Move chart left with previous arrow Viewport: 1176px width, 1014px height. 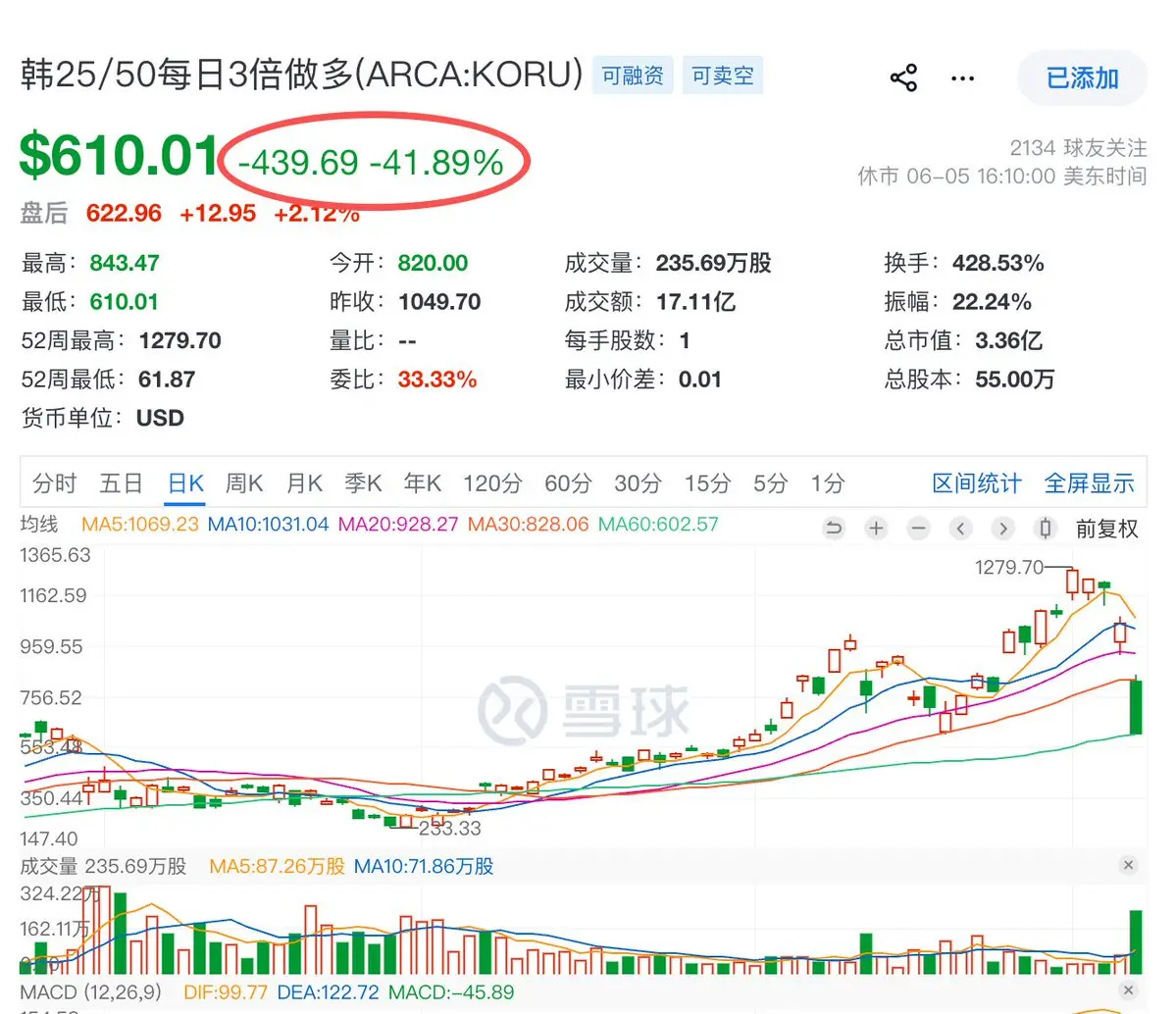[961, 529]
